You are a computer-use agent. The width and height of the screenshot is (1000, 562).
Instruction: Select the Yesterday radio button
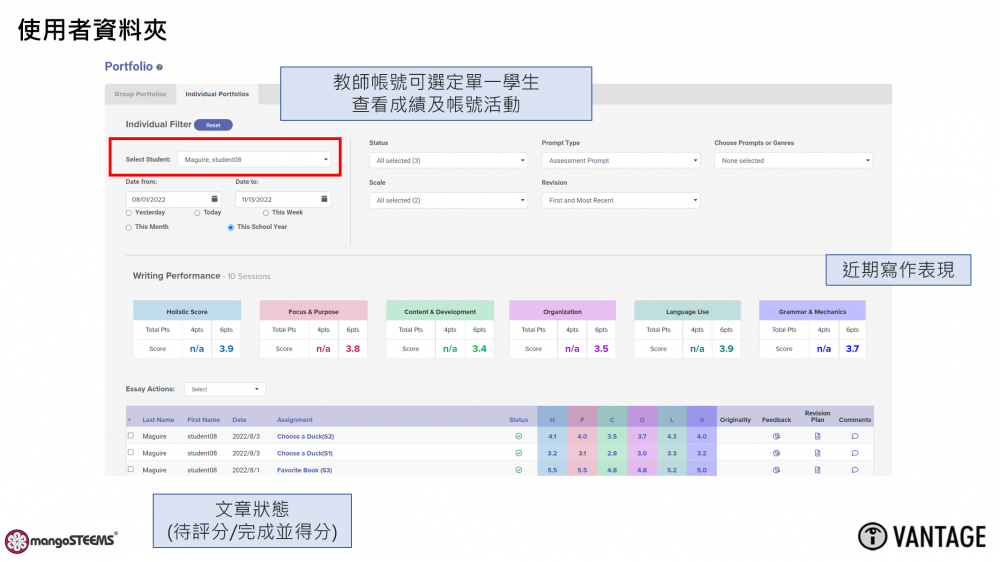(129, 213)
